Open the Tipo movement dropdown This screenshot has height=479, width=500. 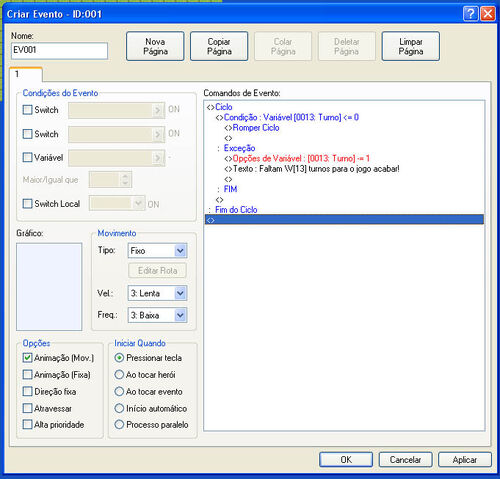(x=157, y=251)
